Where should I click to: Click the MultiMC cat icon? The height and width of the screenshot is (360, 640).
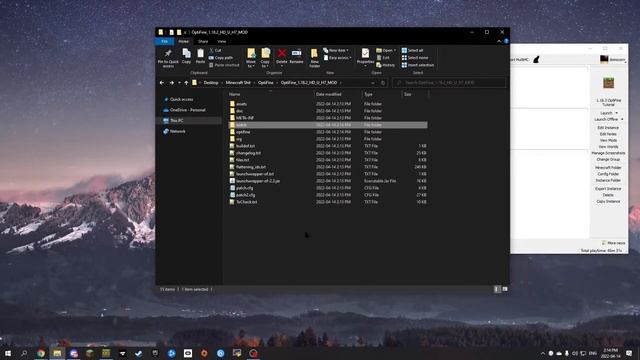[x=536, y=60]
